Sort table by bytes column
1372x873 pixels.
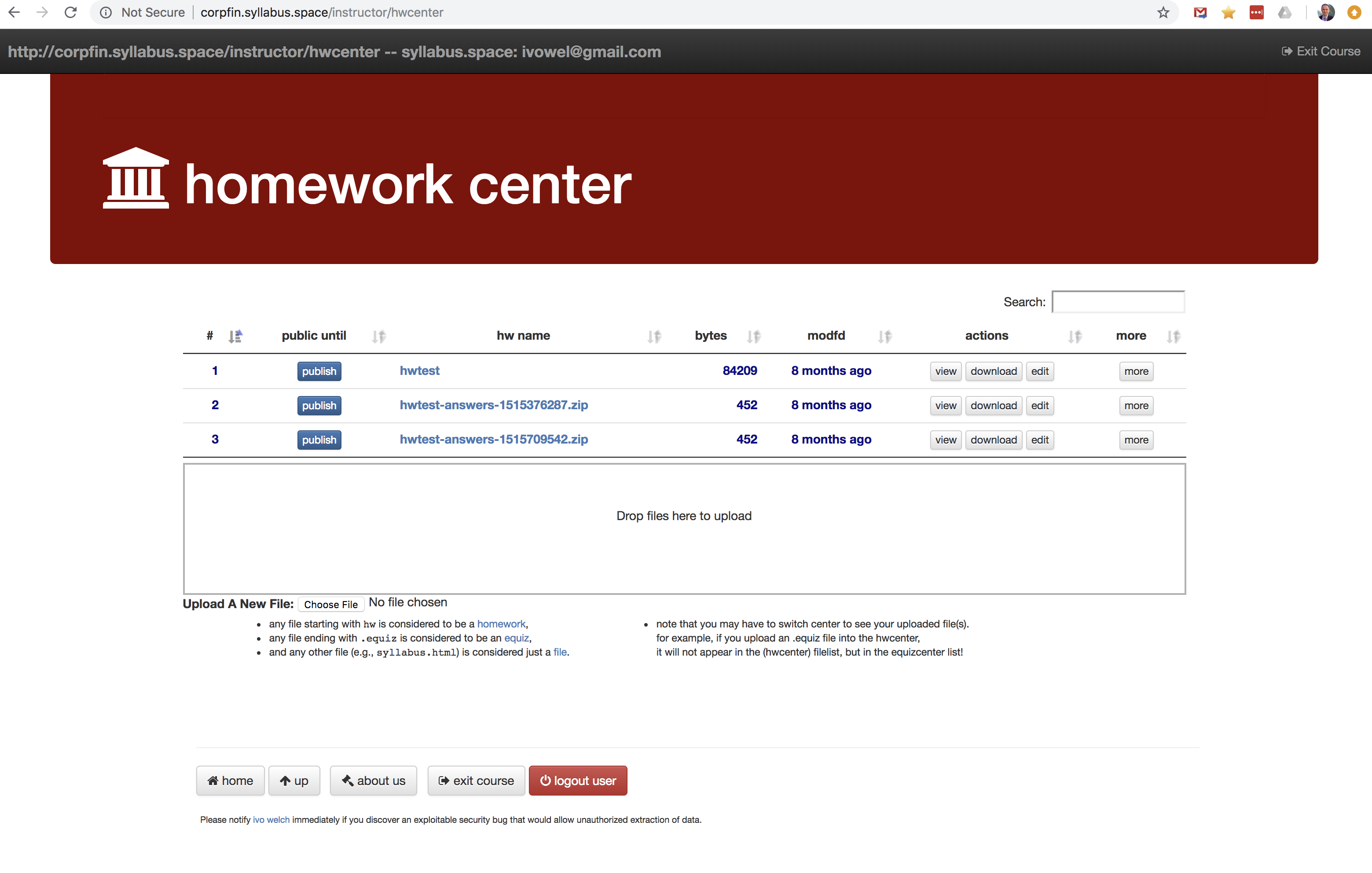[x=753, y=336]
